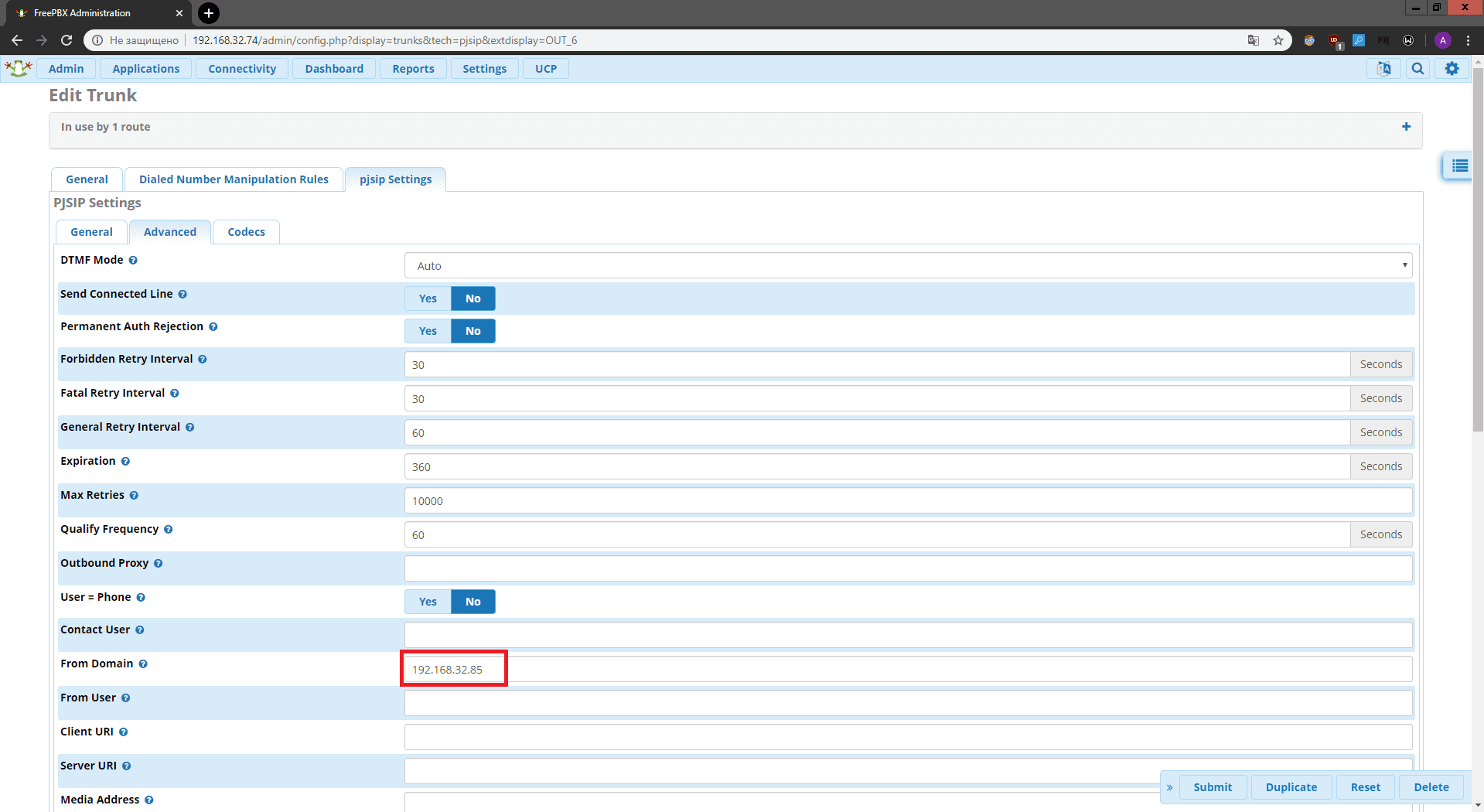The image size is (1484, 812).
Task: Set Permanent Auth Rejection to Yes
Action: (428, 331)
